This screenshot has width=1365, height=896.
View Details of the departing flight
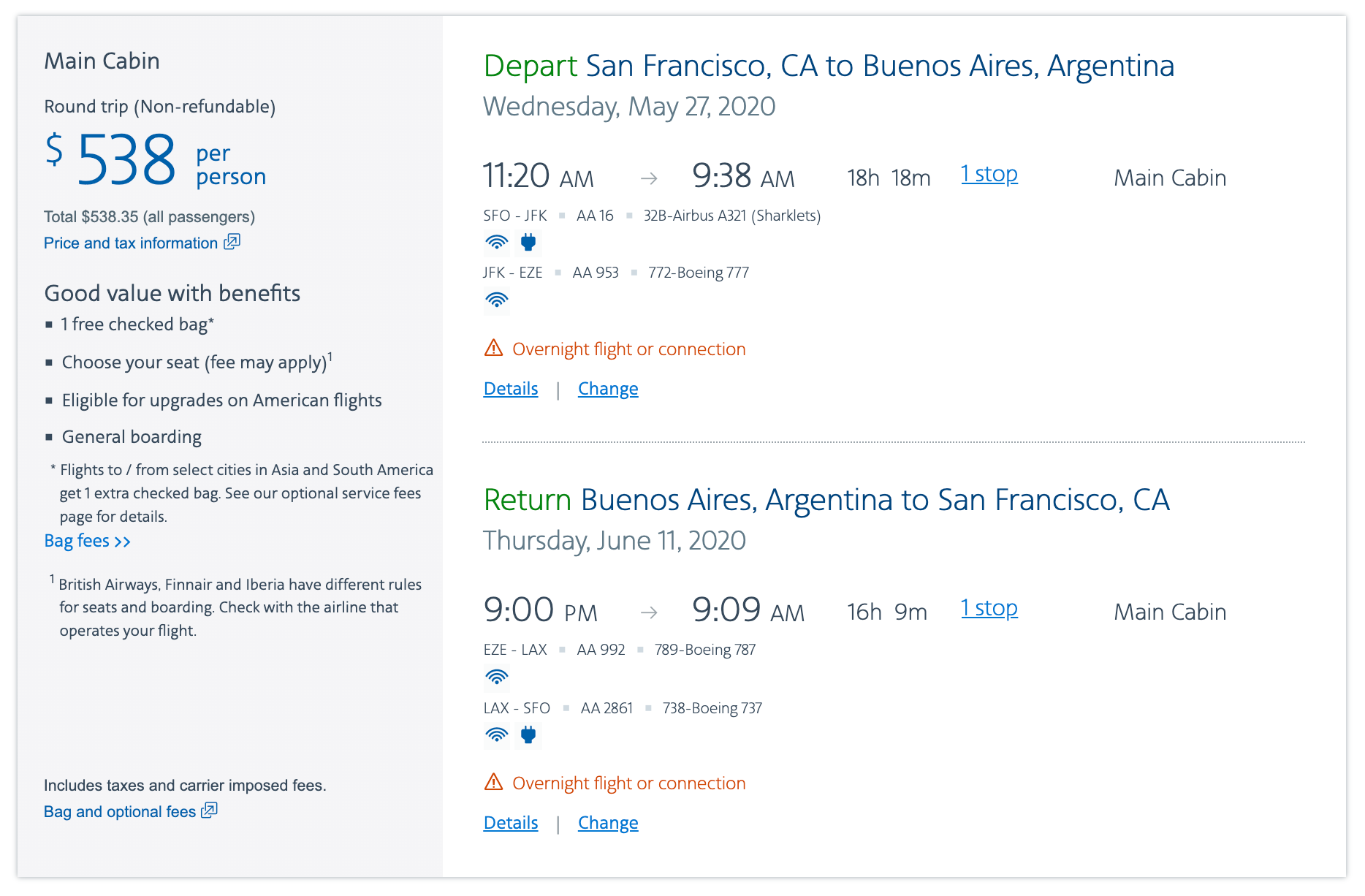(511, 389)
